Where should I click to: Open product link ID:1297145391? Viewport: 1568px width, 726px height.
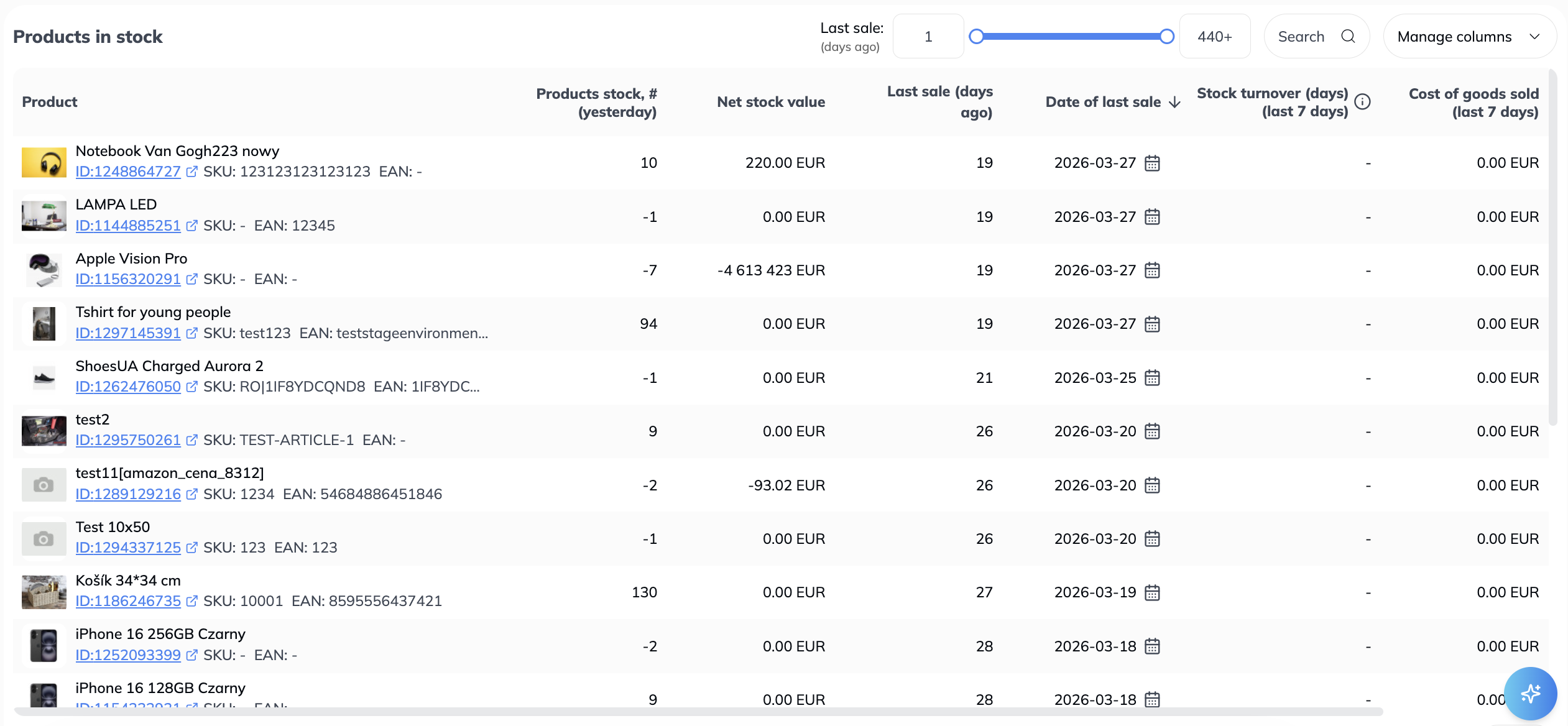tap(128, 333)
